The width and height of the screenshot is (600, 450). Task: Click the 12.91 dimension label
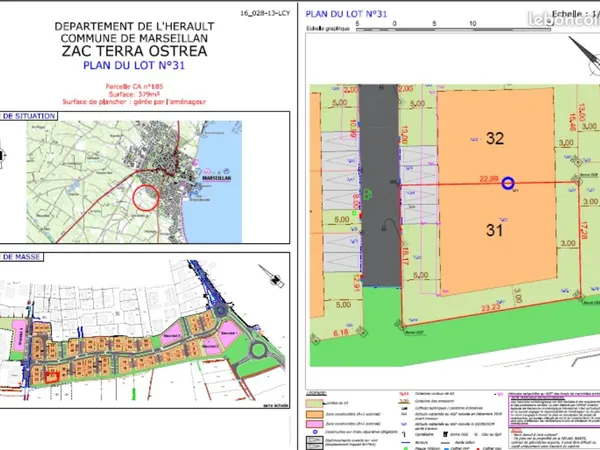click(357, 282)
